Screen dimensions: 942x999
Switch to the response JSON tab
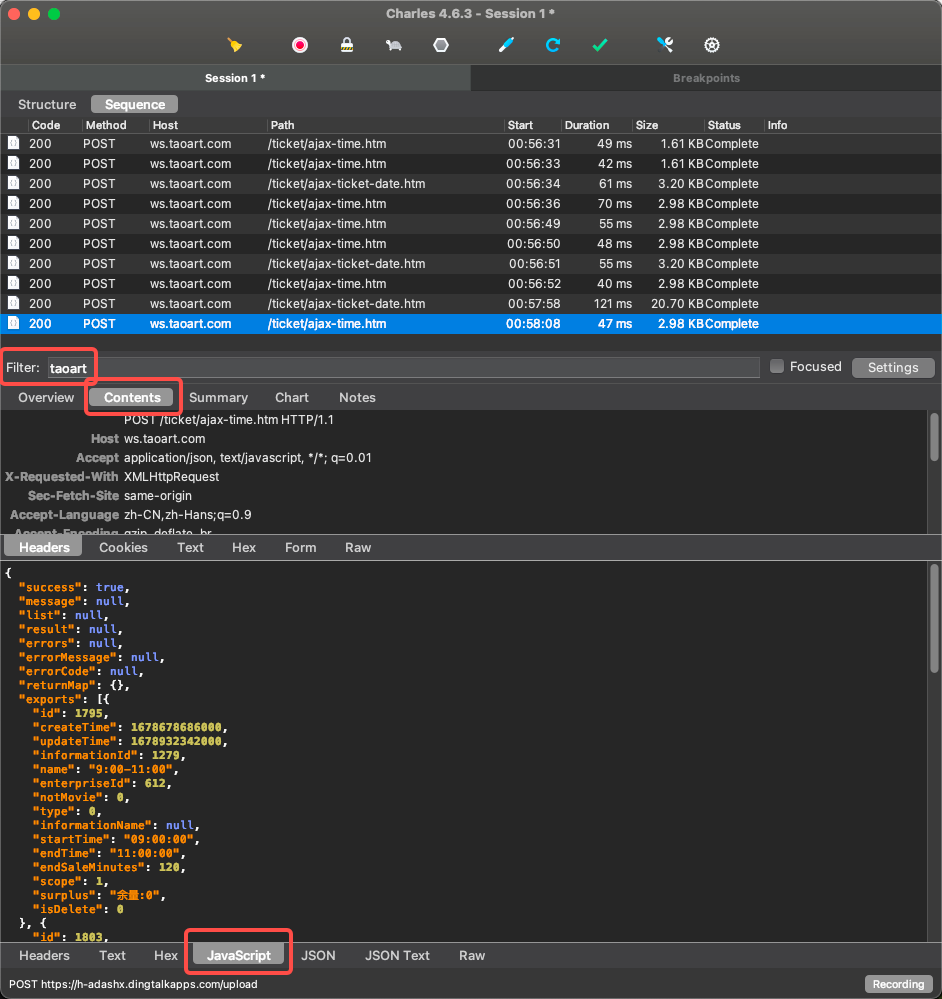[318, 955]
